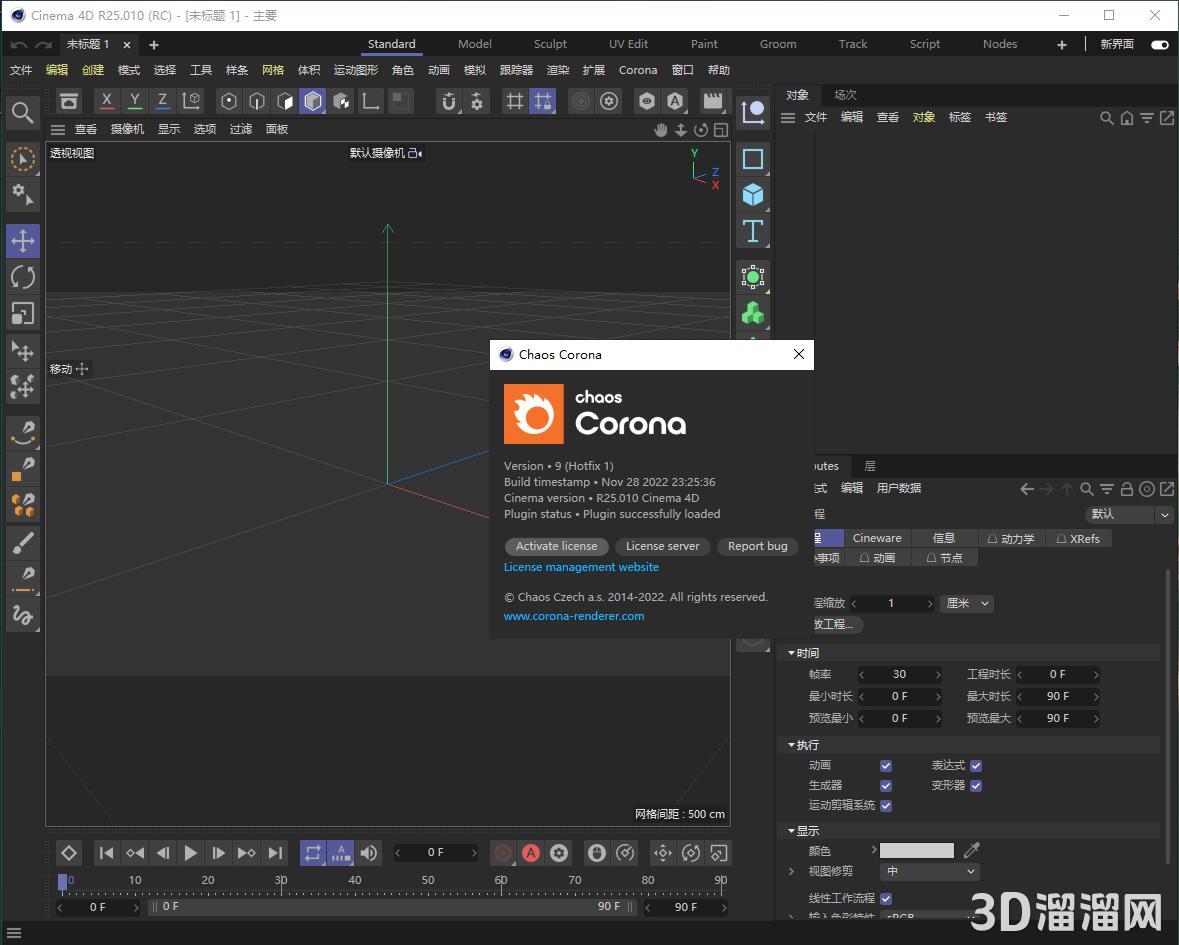
Task: Select the Rotate tool
Action: coord(22,277)
